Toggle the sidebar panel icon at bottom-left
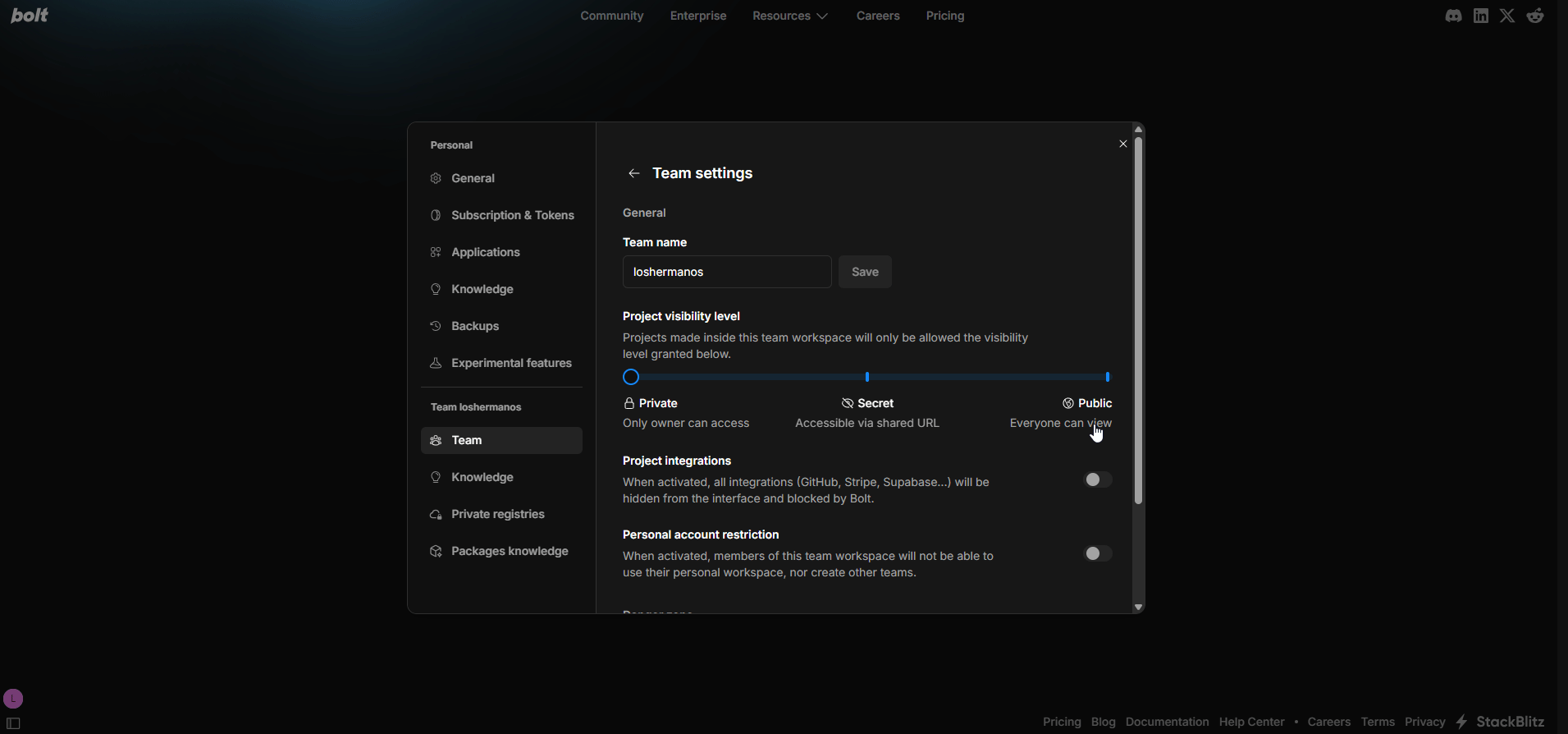This screenshot has height=734, width=1568. coord(13,723)
